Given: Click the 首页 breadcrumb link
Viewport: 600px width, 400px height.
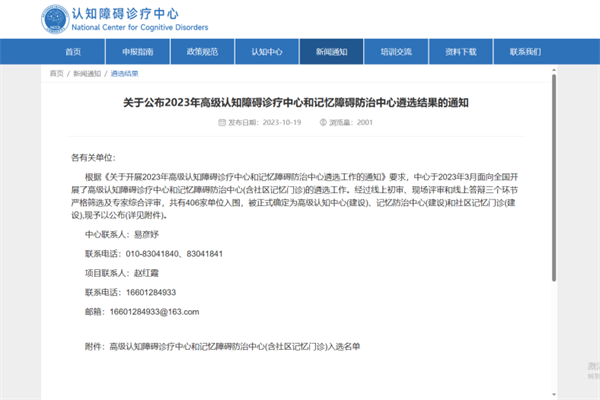Looking at the screenshot, I should pyautogui.click(x=57, y=74).
